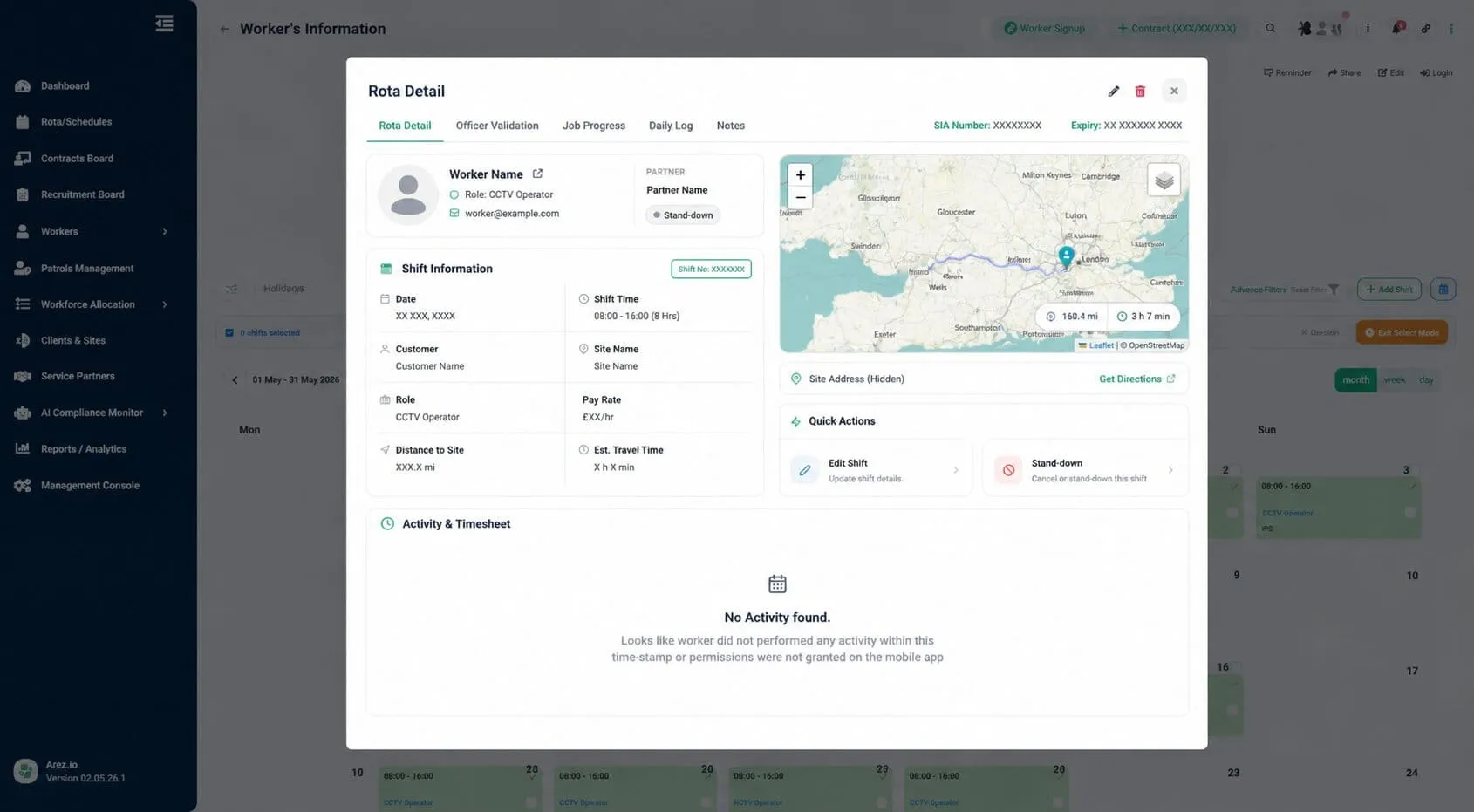The width and height of the screenshot is (1474, 812).
Task: Open Contracts Board in sidebar
Action: point(77,159)
